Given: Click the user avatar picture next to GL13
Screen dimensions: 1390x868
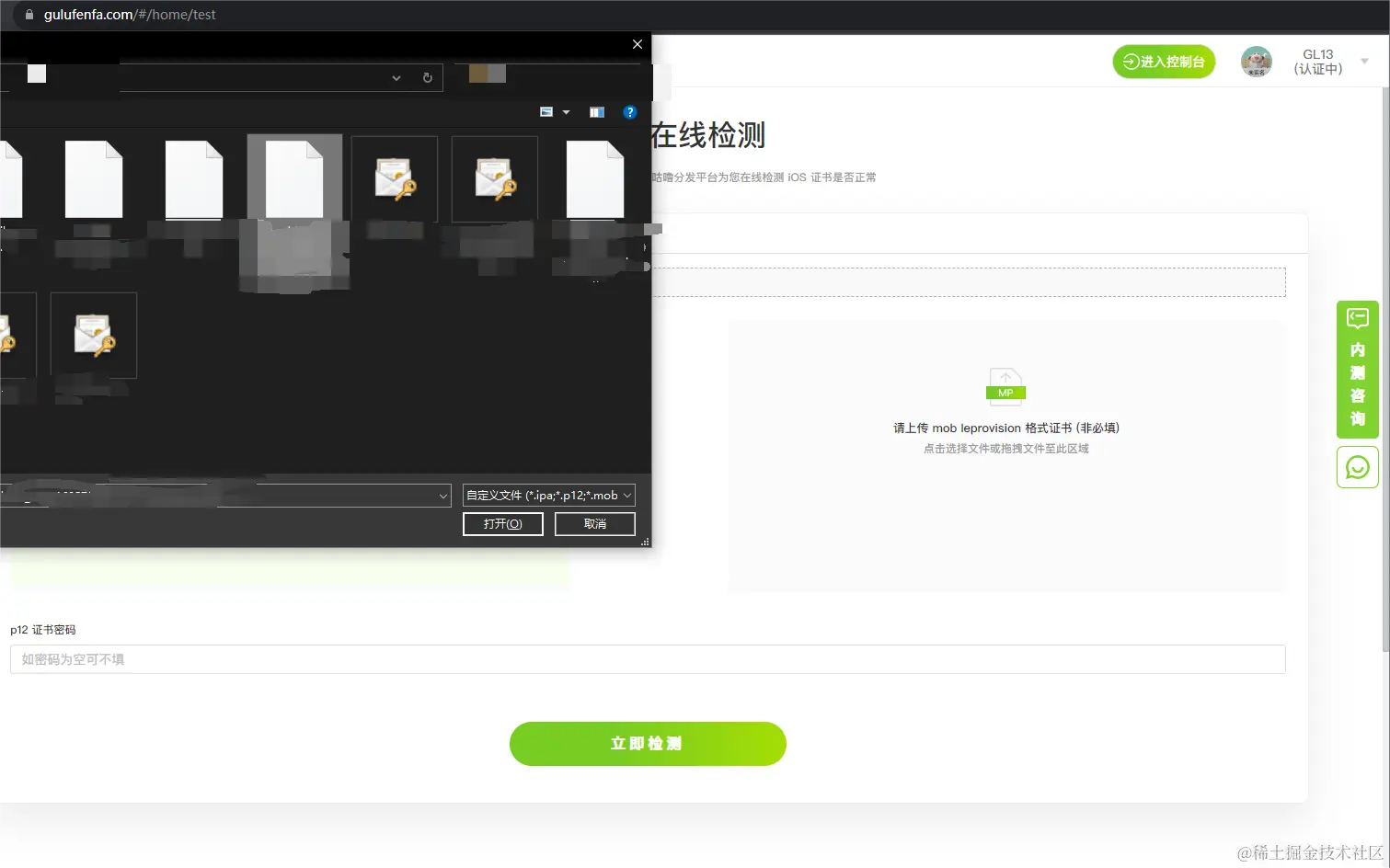Looking at the screenshot, I should point(1256,62).
